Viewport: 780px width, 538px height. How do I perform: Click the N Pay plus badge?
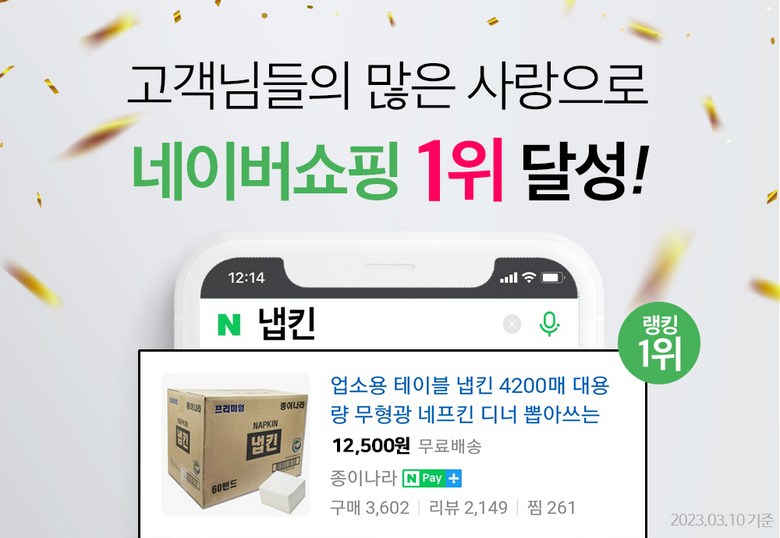pos(432,478)
